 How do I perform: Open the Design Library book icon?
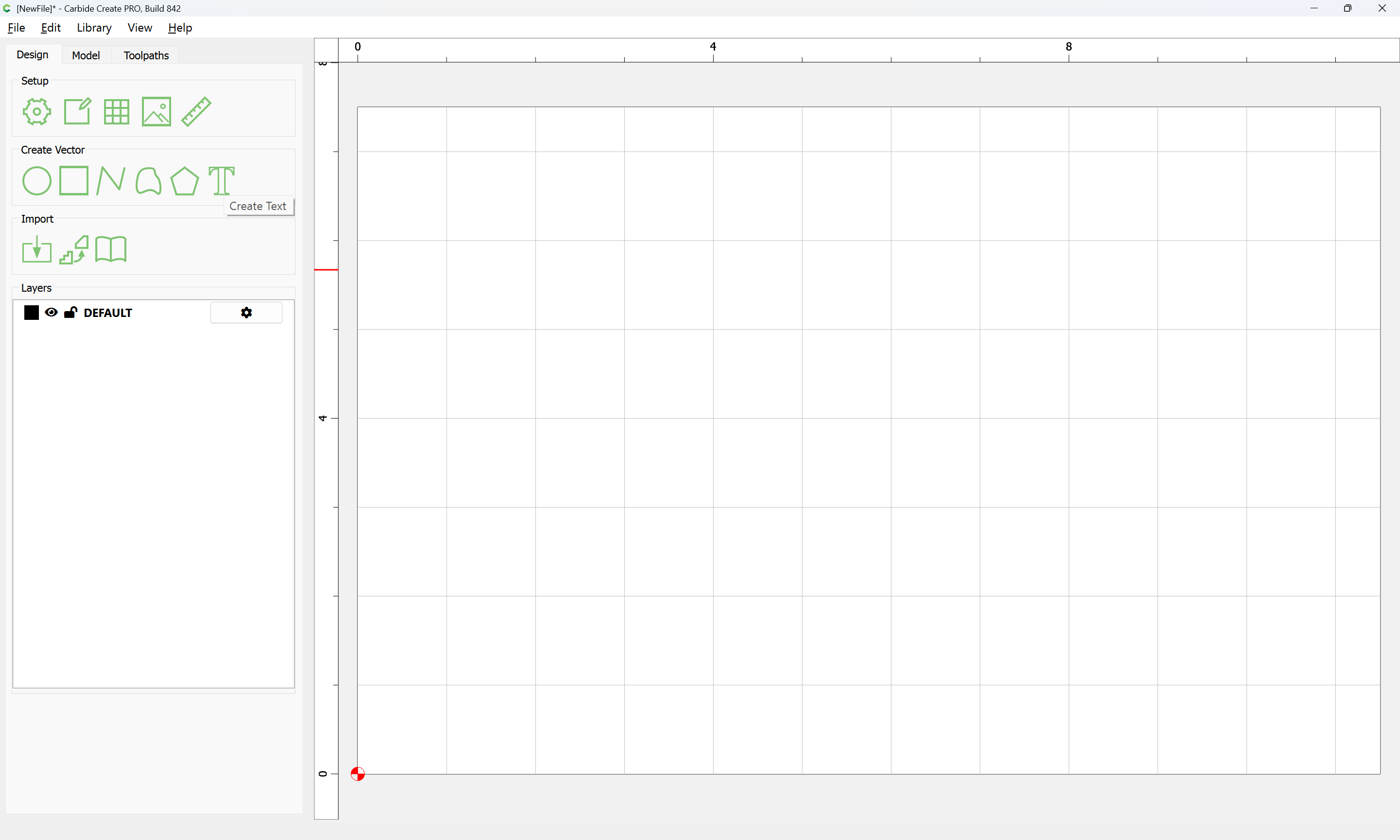click(111, 250)
